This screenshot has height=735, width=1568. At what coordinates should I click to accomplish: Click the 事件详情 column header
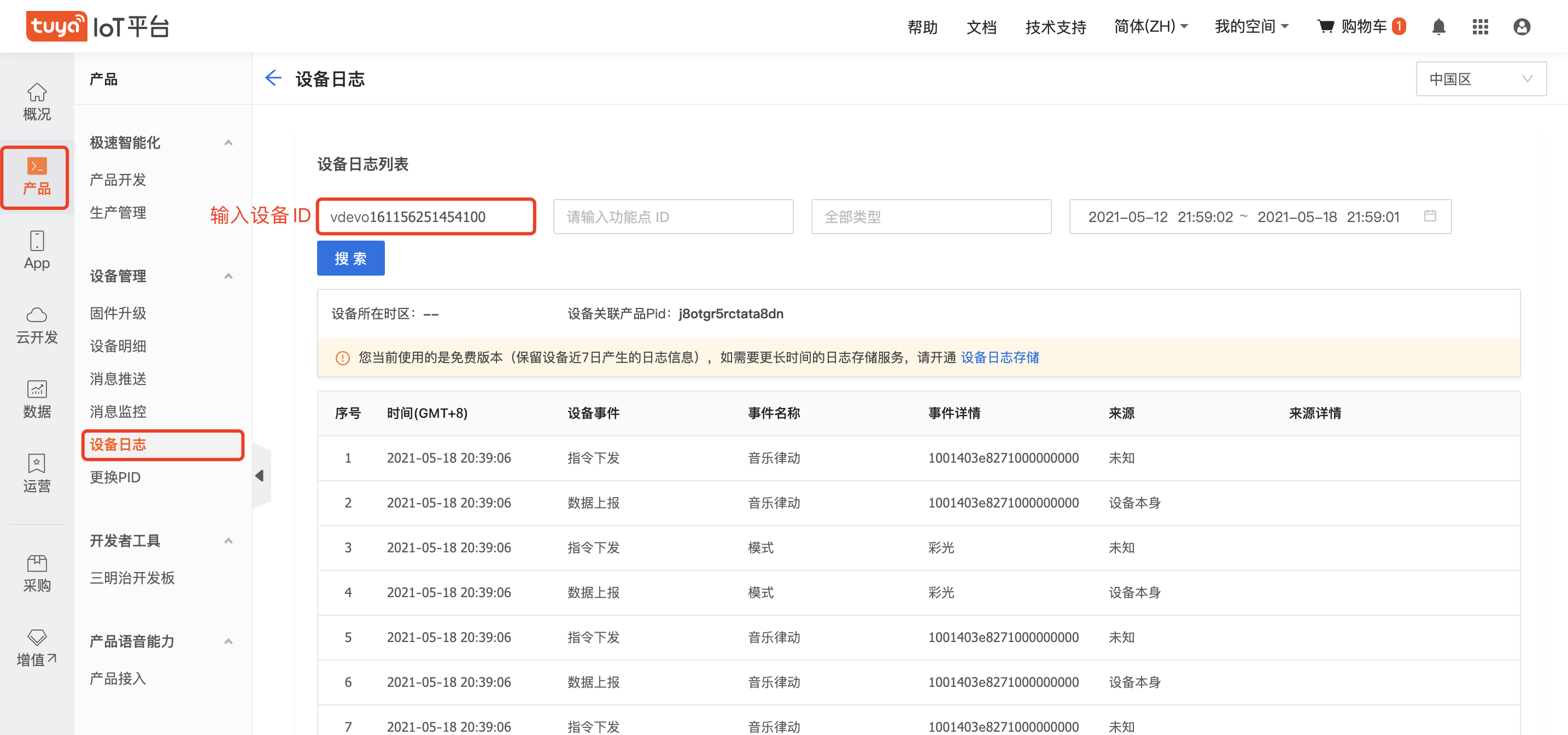[955, 413]
